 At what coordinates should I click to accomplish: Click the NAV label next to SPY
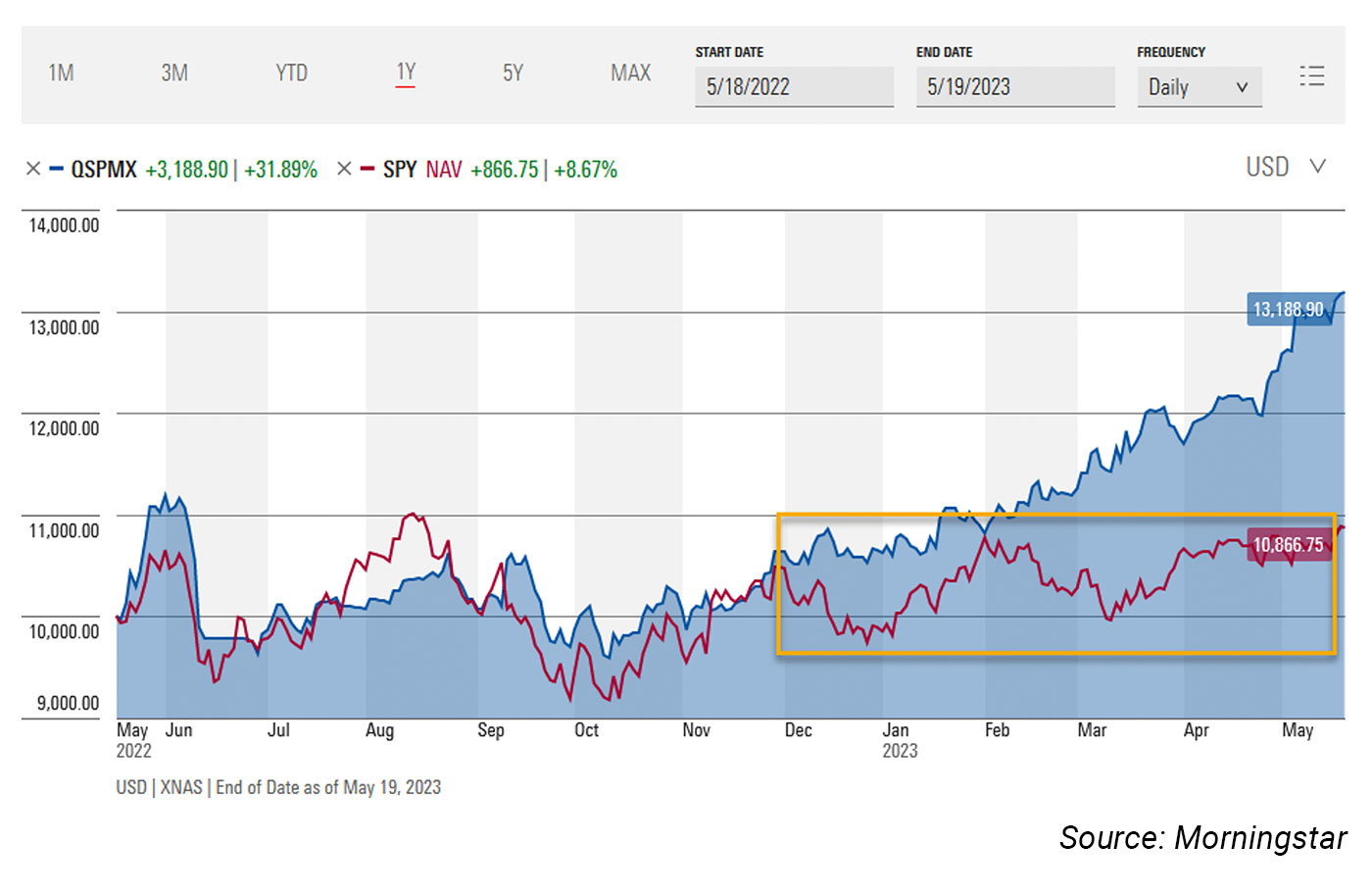point(443,170)
